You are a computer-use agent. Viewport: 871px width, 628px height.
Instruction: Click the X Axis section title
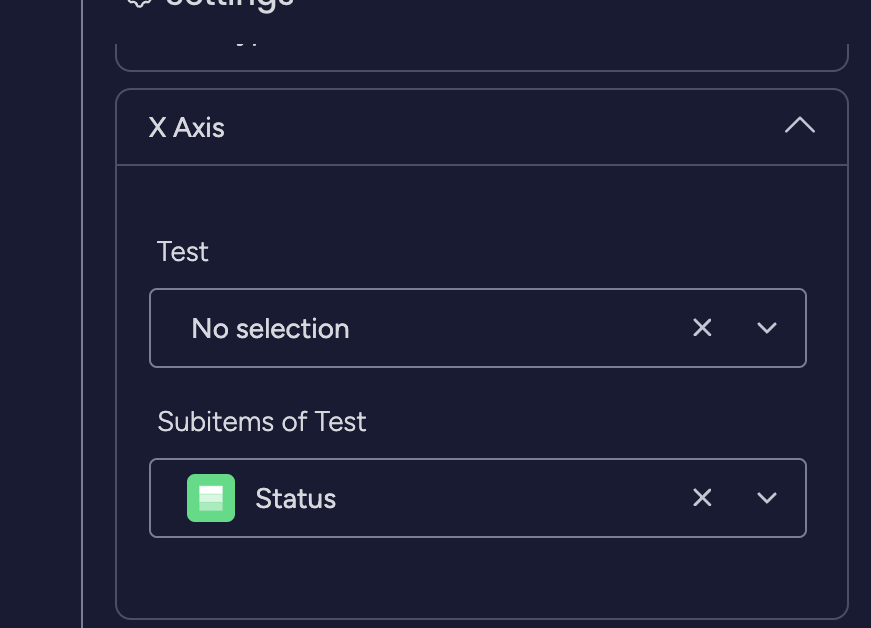(187, 128)
